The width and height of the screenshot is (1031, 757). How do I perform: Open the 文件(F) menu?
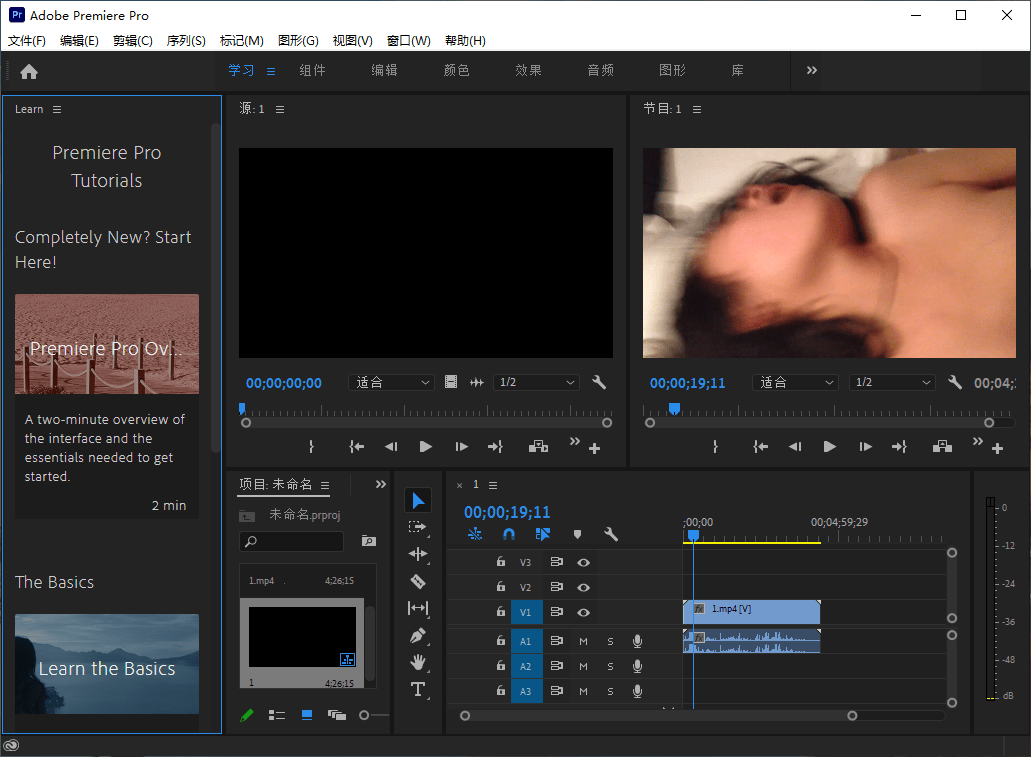[x=26, y=41]
